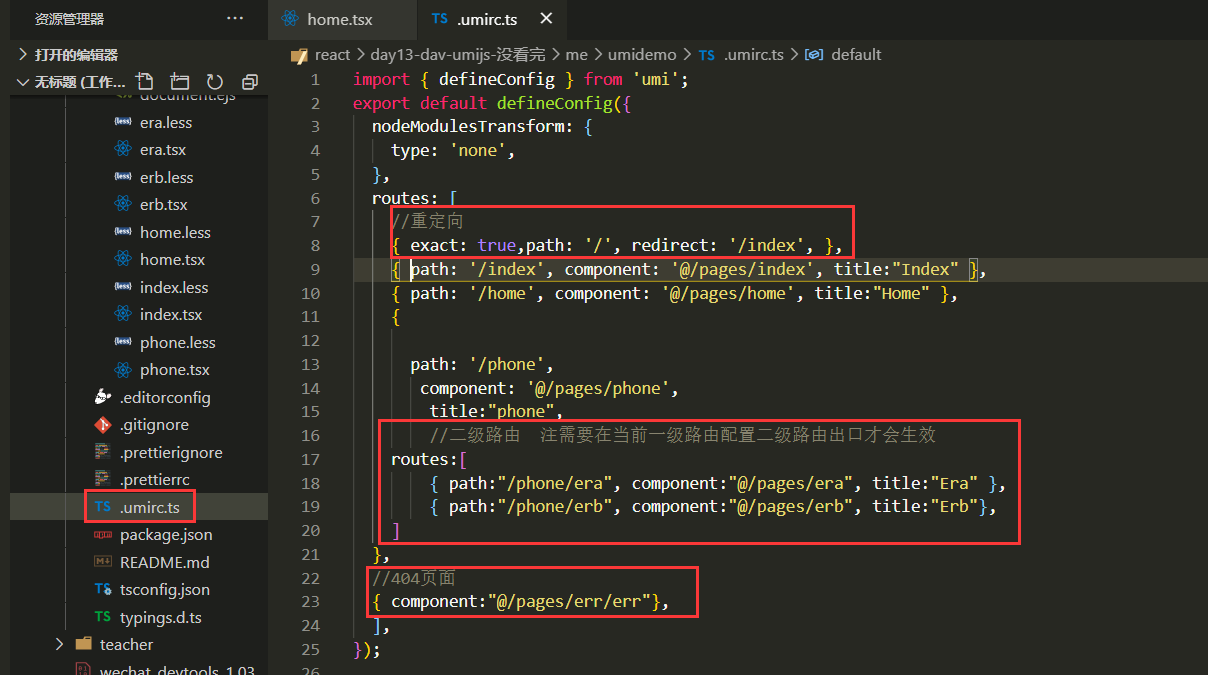
Task: Open home.tsx in the file tree
Action: click(x=172, y=260)
